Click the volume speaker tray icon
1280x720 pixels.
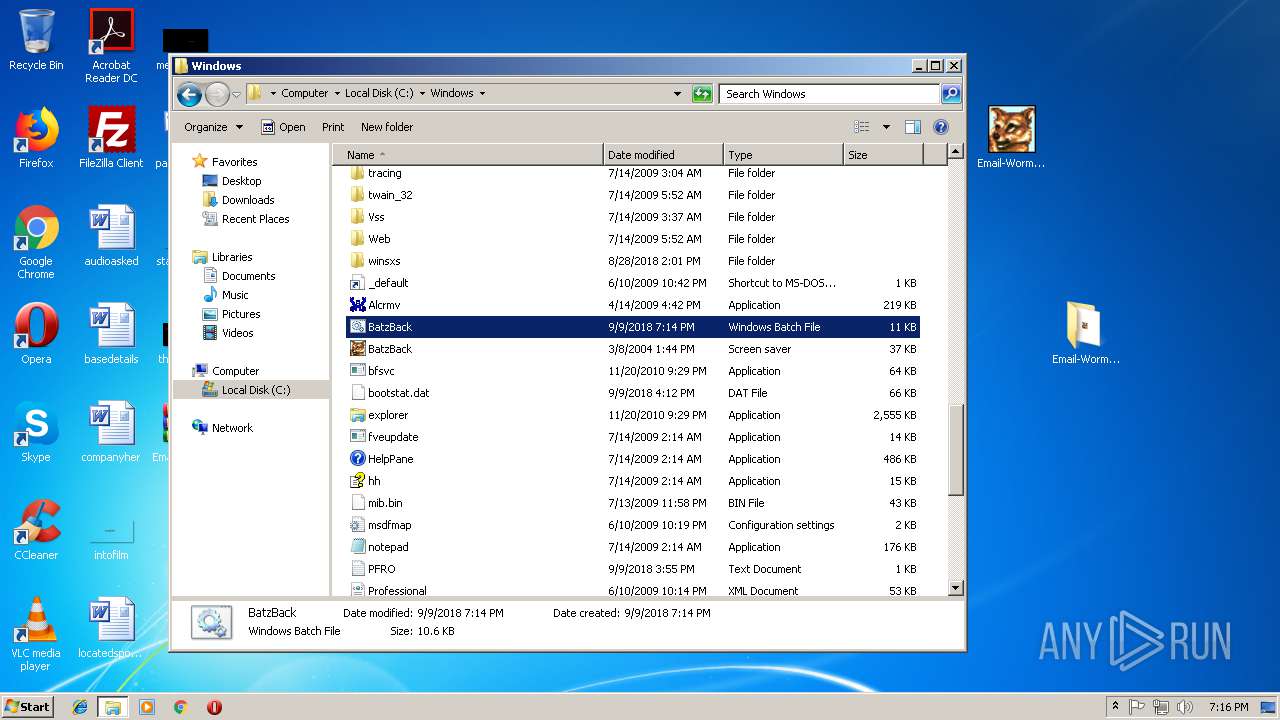pos(1185,707)
